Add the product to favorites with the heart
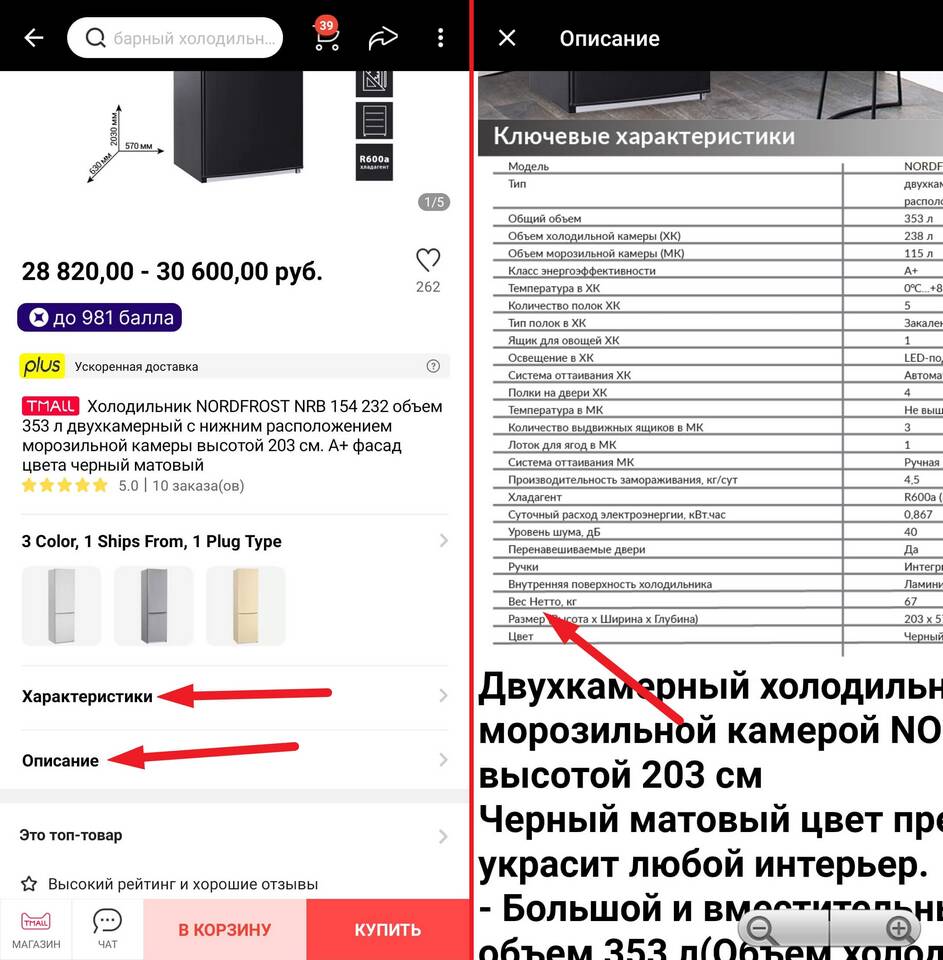This screenshot has height=960, width=943. [x=428, y=260]
